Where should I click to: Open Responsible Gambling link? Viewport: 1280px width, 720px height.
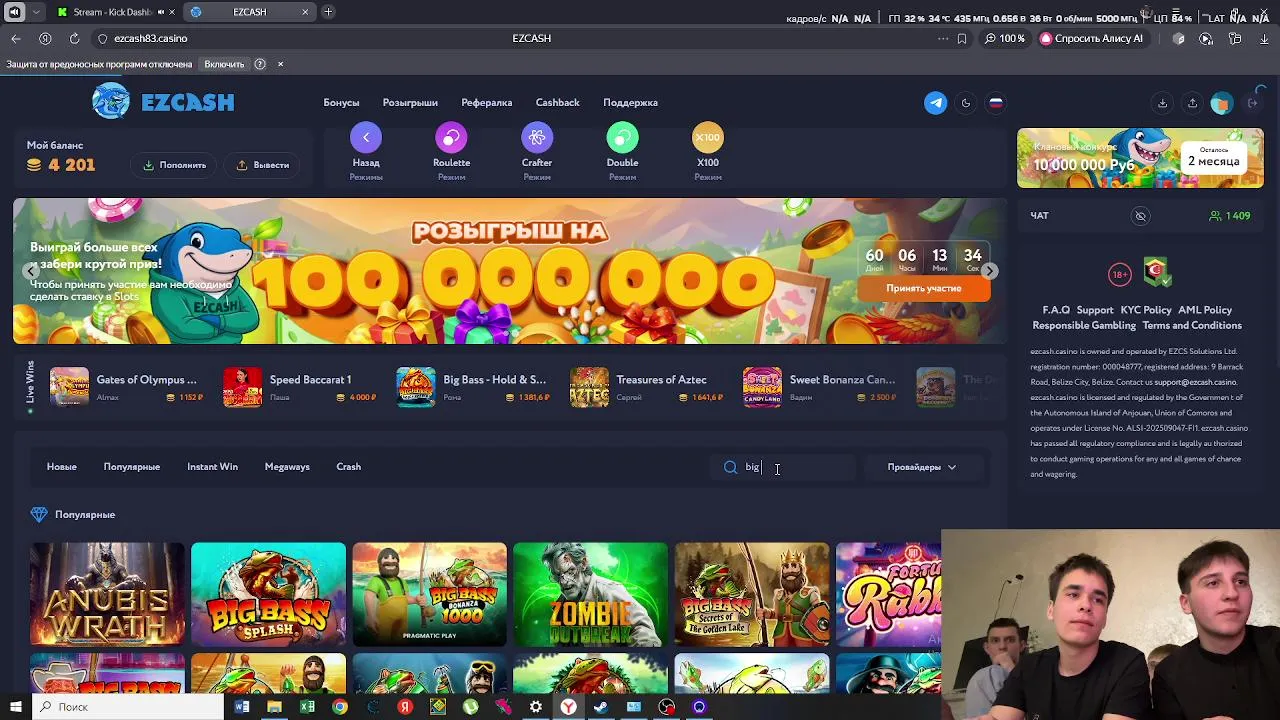(x=1084, y=325)
